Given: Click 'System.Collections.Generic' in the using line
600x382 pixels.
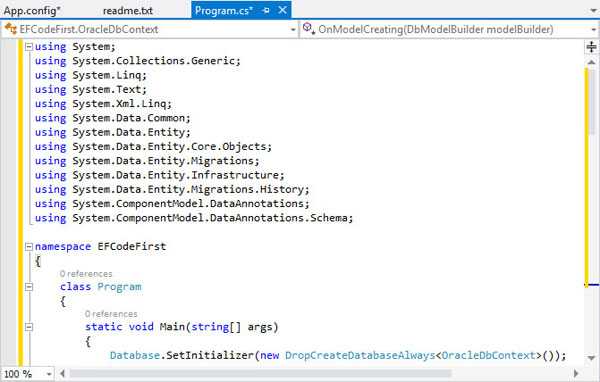Looking at the screenshot, I should (153, 61).
